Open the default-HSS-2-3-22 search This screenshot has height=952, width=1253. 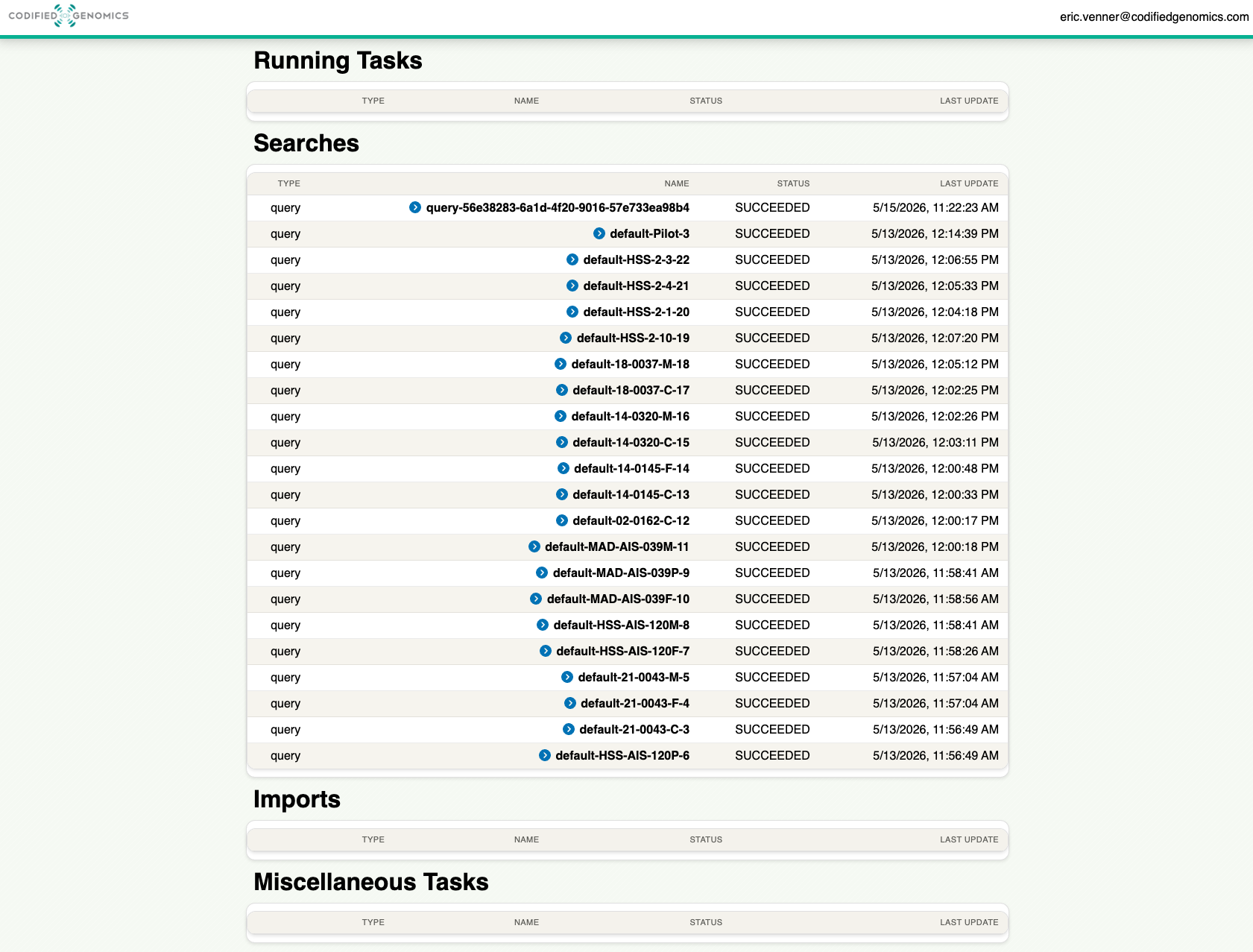tap(636, 259)
